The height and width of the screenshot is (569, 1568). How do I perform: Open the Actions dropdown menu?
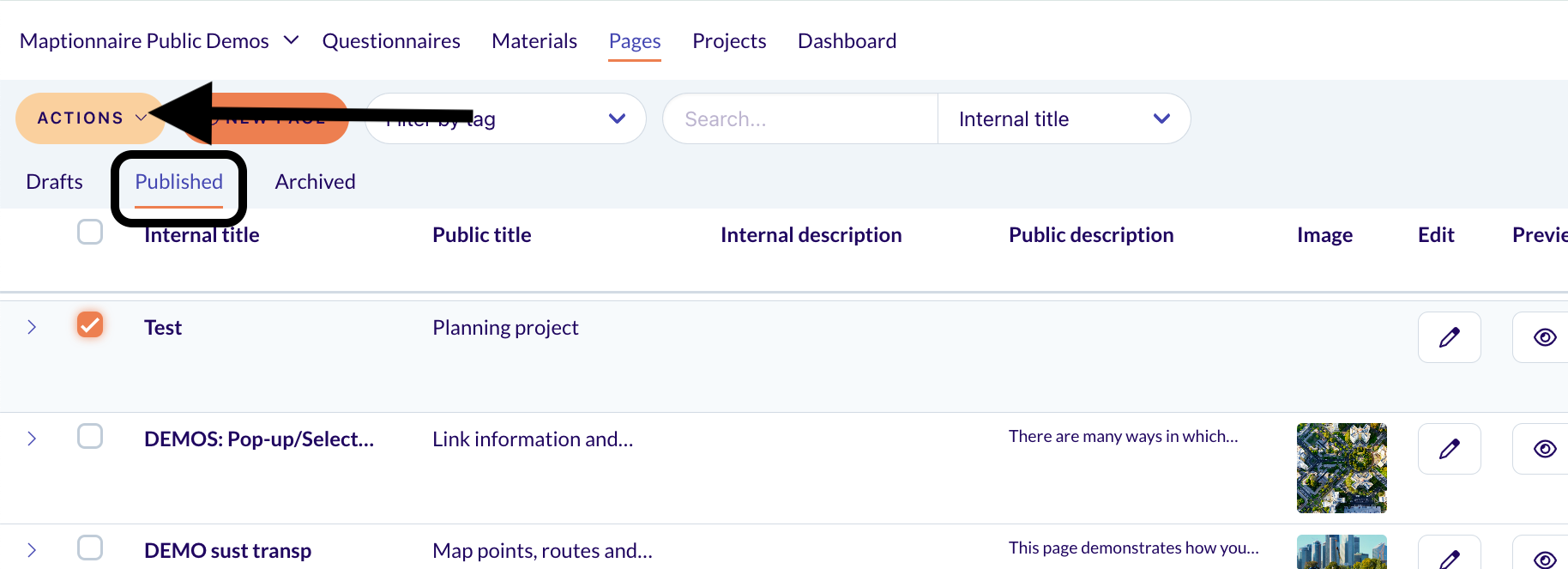[90, 118]
